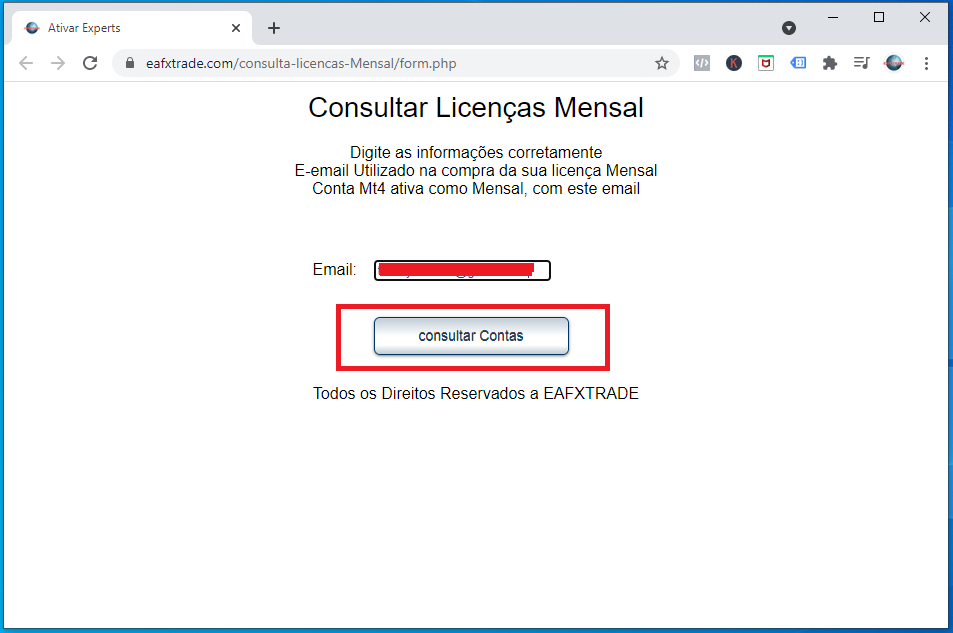Viewport: 953px width, 633px height.
Task: Open the code brackets extension icon
Action: tap(702, 63)
